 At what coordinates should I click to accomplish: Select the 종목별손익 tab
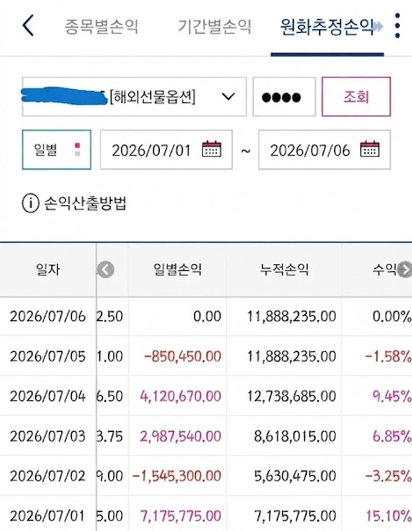(x=101, y=26)
